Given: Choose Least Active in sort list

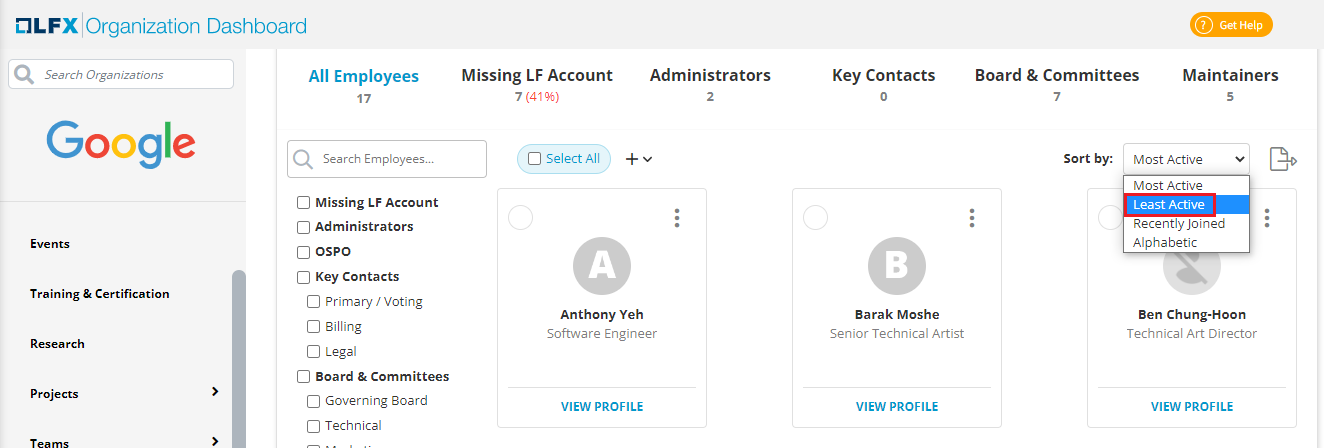Looking at the screenshot, I should [1169, 205].
